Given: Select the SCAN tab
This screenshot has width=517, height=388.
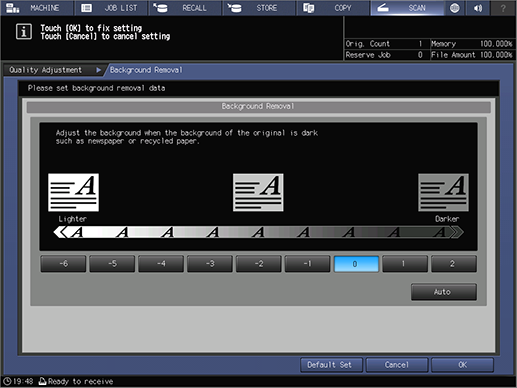Looking at the screenshot, I should point(407,8).
